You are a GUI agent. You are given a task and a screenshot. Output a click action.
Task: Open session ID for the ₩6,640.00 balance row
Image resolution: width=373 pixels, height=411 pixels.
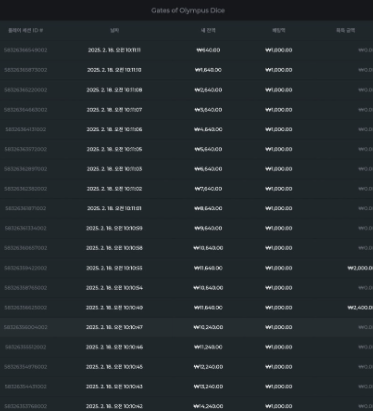(26, 169)
